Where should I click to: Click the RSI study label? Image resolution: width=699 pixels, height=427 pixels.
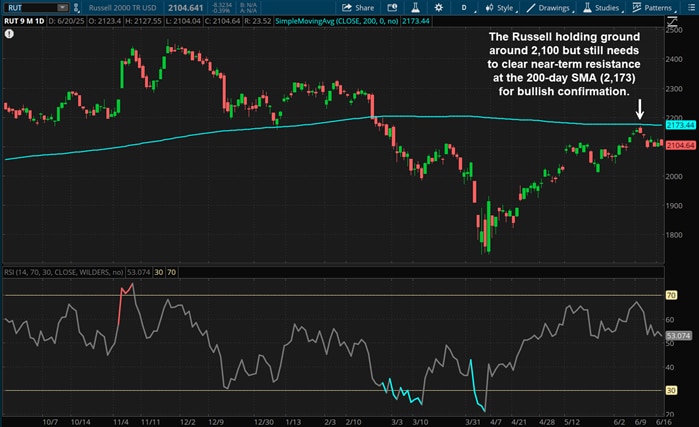[63, 272]
